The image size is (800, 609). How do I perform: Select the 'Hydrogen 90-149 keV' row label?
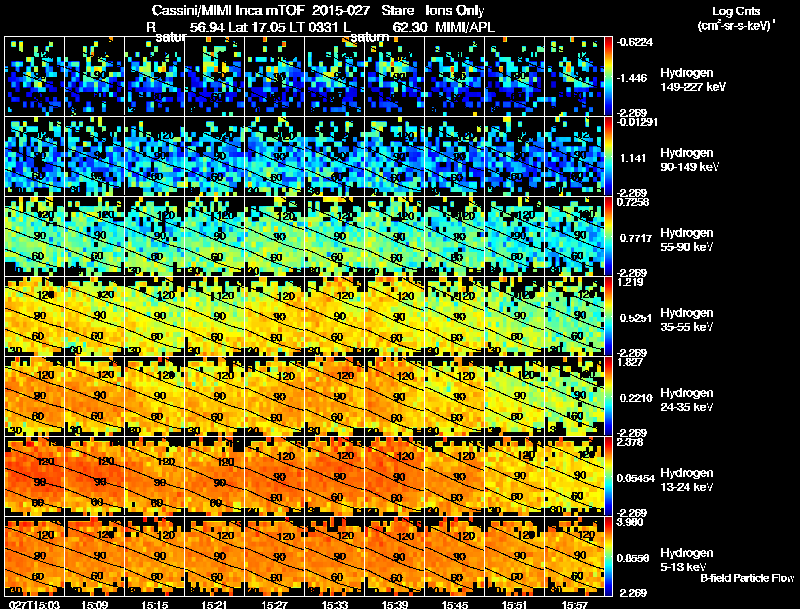click(x=689, y=160)
